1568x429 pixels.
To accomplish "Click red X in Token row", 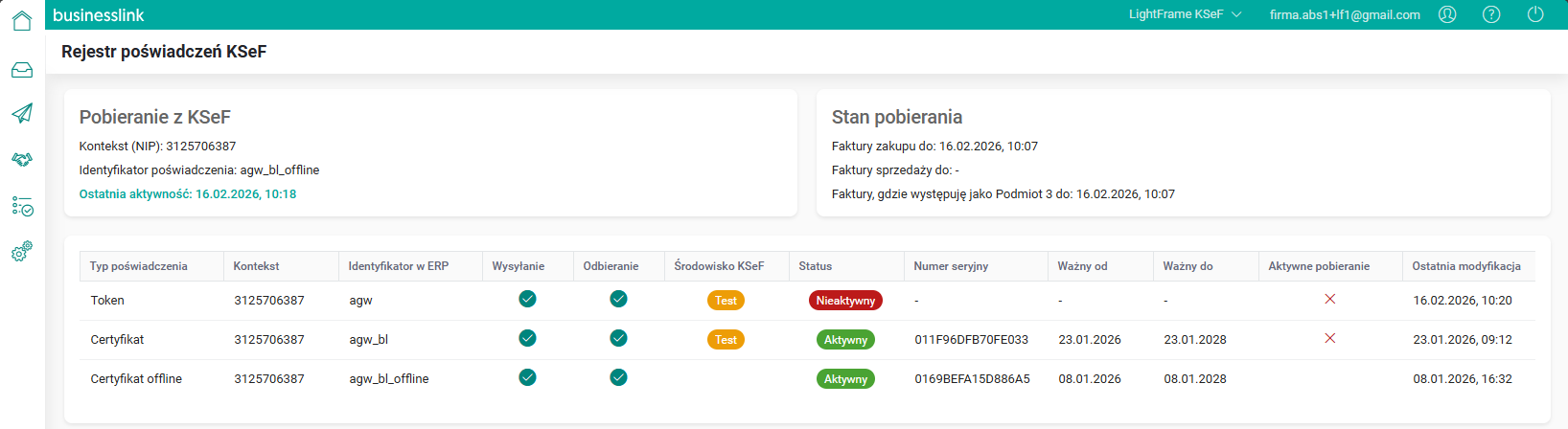I will [x=1329, y=299].
